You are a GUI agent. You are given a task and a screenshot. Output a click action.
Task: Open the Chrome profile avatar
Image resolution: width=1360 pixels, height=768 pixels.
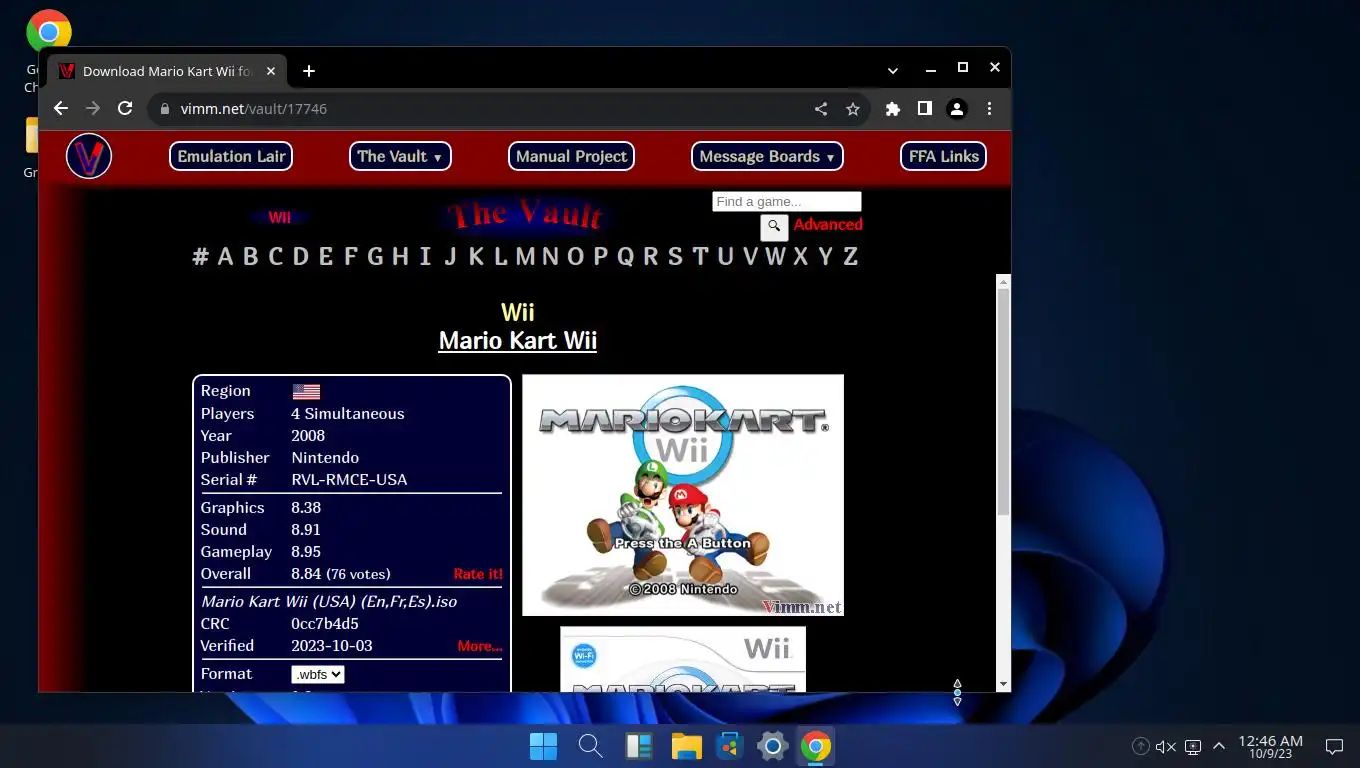click(957, 109)
